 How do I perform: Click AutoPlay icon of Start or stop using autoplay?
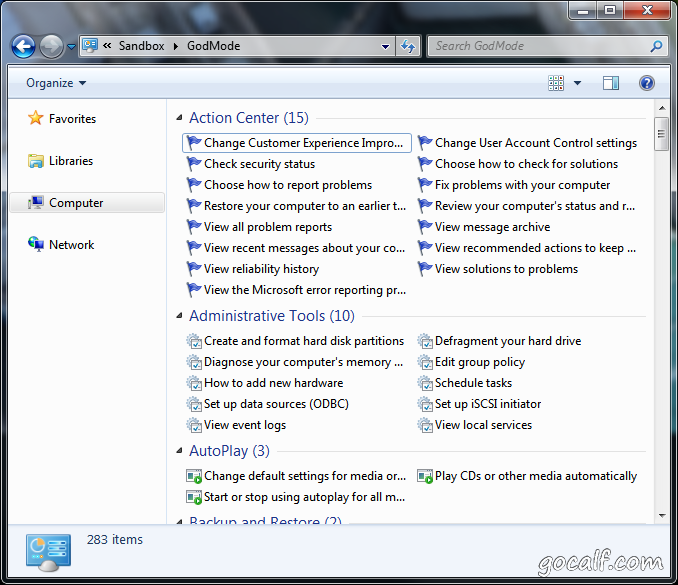[x=194, y=497]
